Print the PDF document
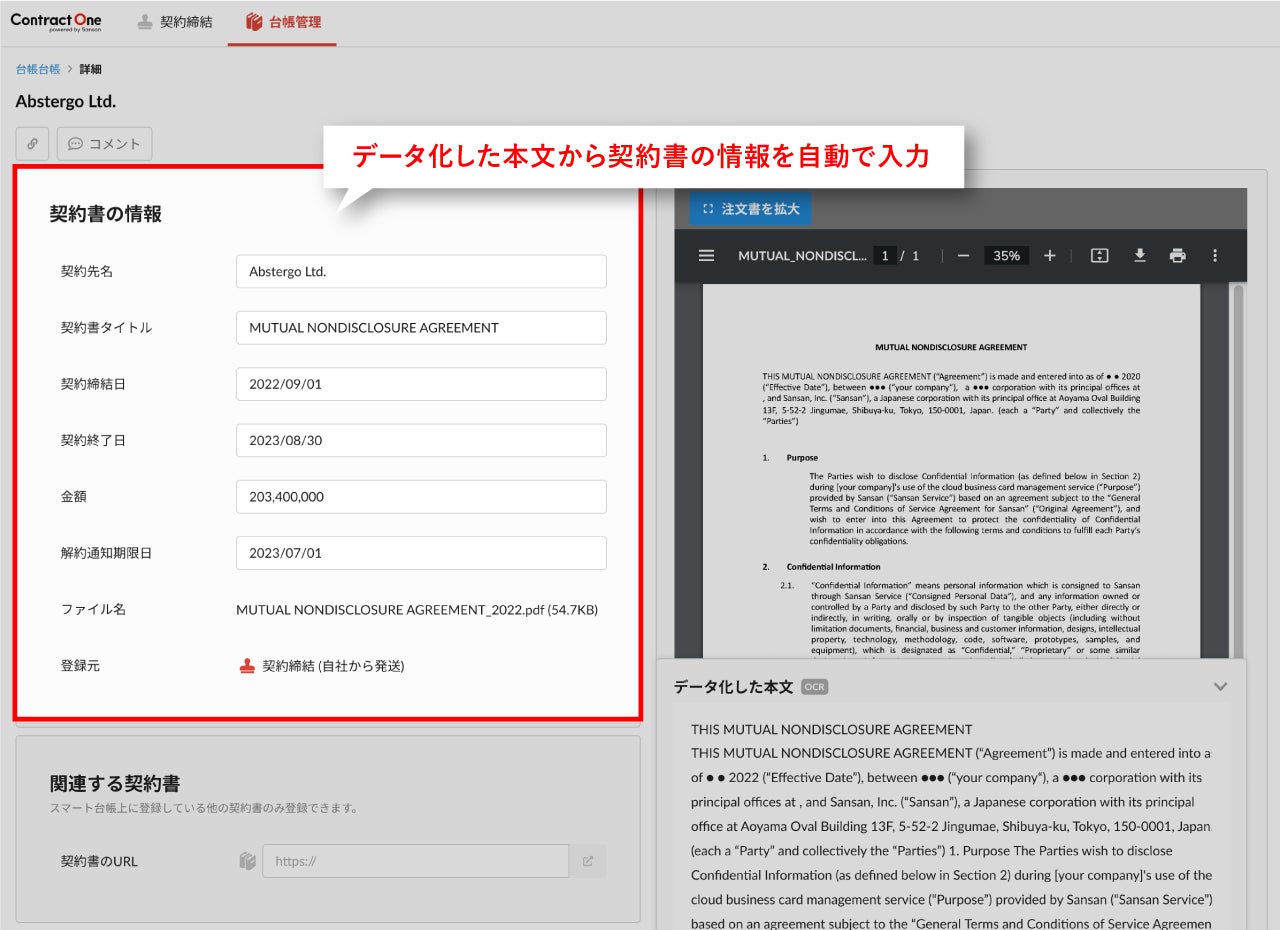 [x=1178, y=256]
